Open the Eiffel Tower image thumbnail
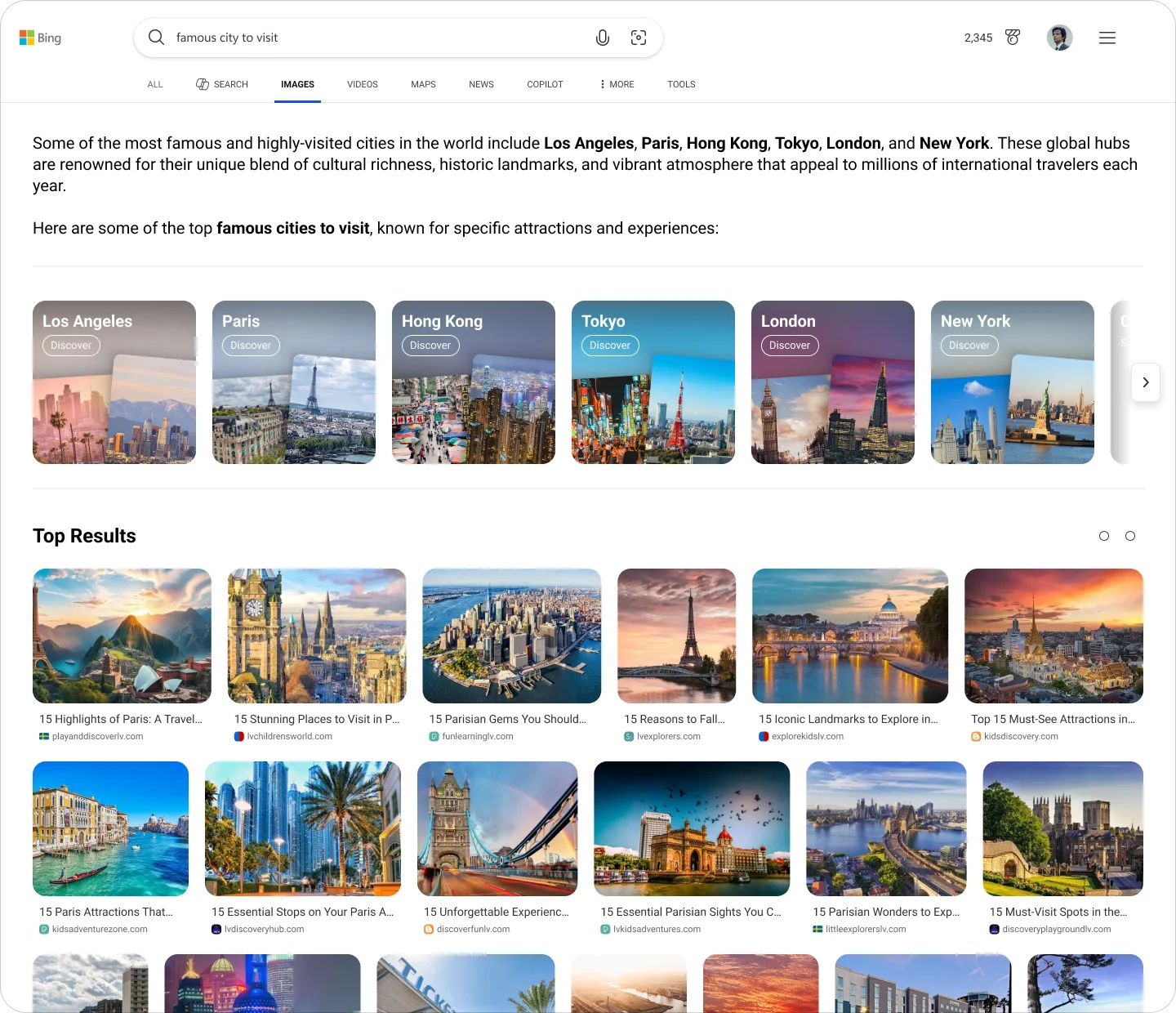Screen dimensions: 1176x1013 click(676, 636)
